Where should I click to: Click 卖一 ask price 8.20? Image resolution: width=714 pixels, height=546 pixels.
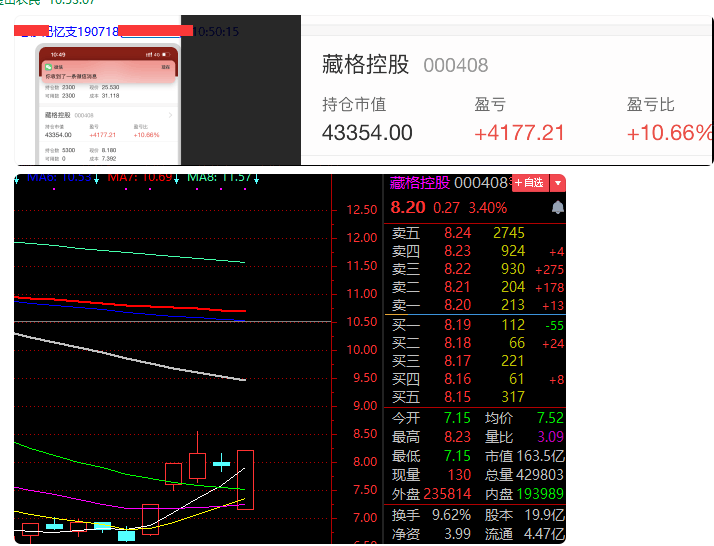click(458, 305)
